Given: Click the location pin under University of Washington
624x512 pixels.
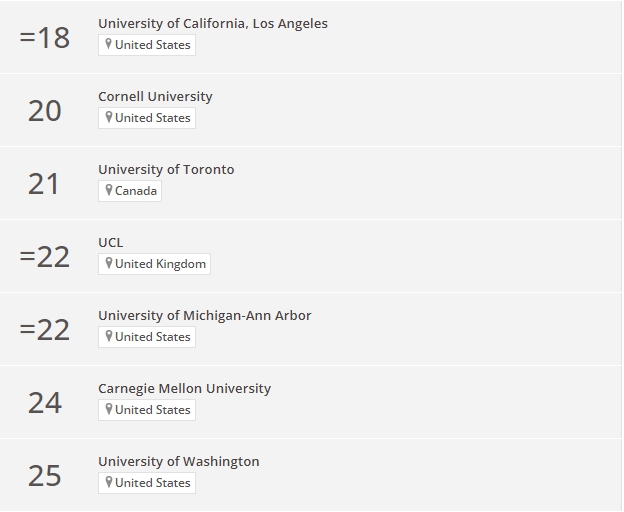Looking at the screenshot, I should tap(108, 482).
